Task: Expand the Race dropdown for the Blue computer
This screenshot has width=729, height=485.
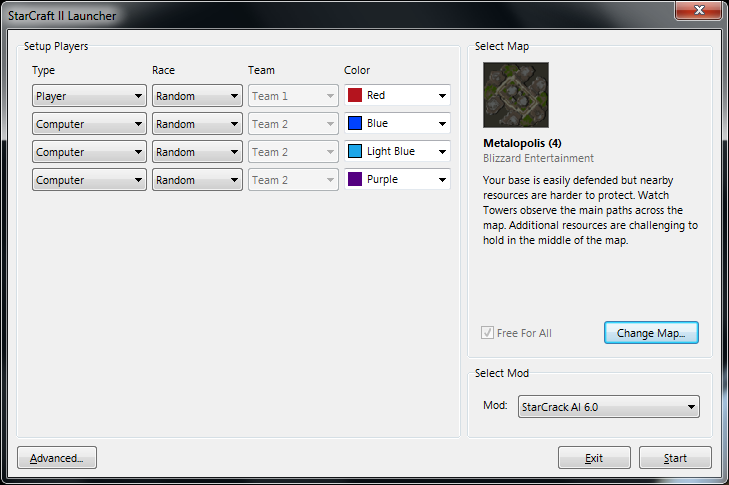Action: tap(197, 124)
